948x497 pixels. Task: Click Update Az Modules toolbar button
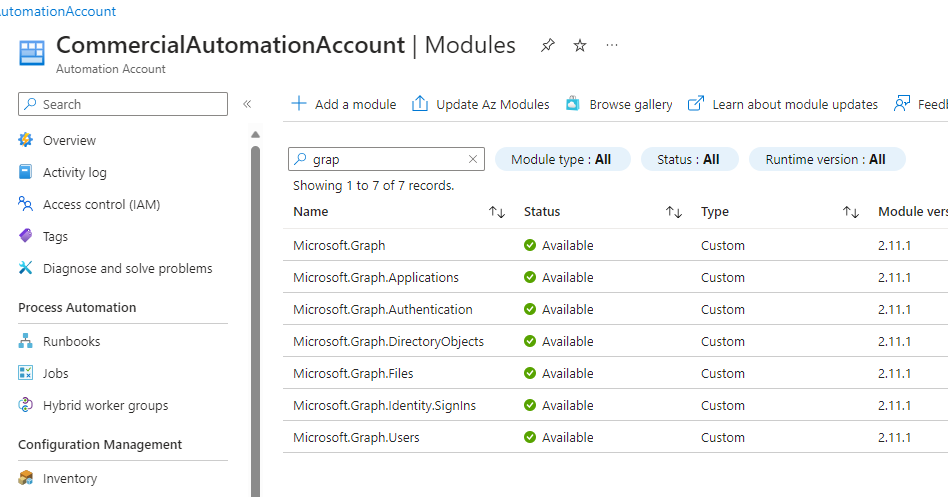[481, 104]
